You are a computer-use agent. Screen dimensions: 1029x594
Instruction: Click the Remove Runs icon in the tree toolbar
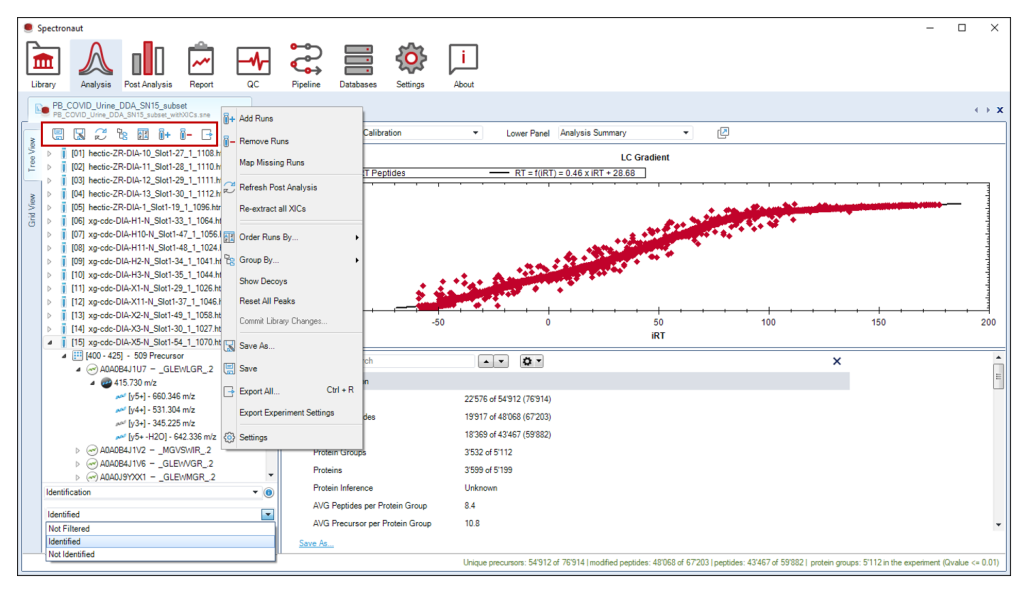point(186,135)
